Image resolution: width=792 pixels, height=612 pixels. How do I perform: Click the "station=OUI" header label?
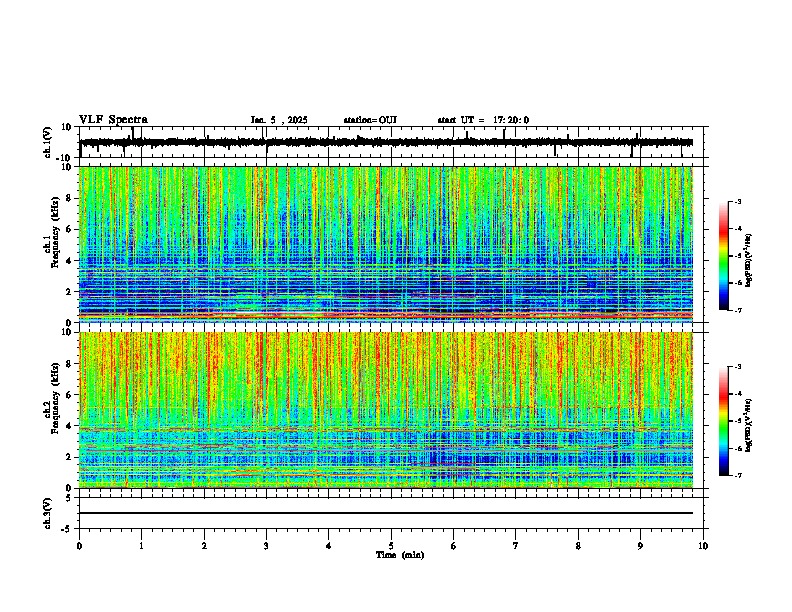click(370, 120)
